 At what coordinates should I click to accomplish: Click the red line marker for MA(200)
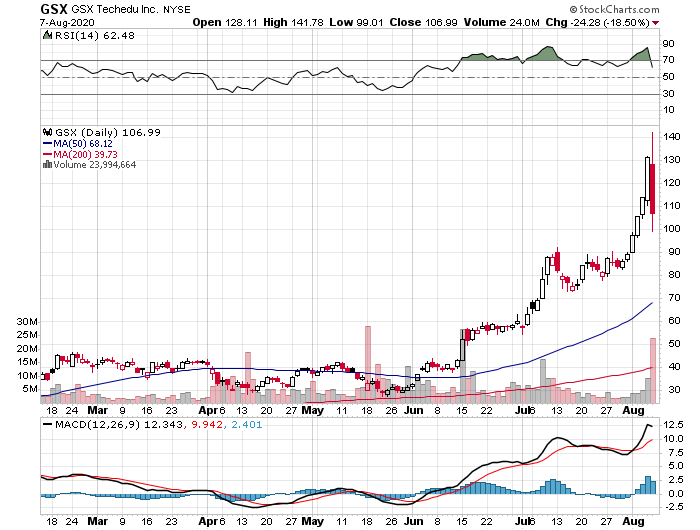(x=48, y=154)
